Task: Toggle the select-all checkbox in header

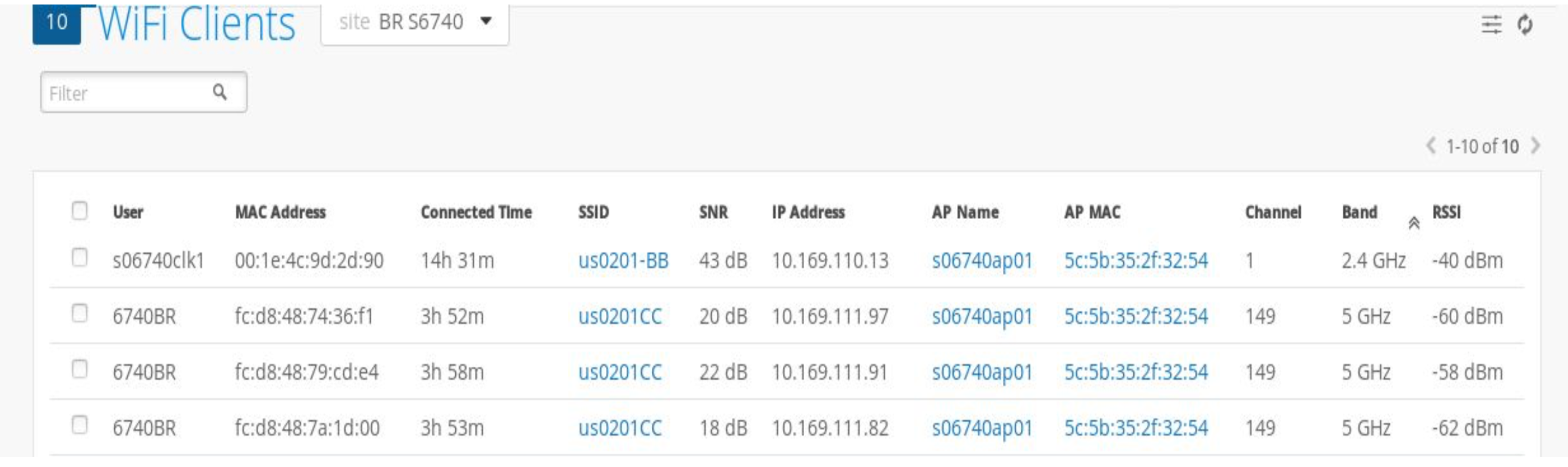Action: coord(80,210)
